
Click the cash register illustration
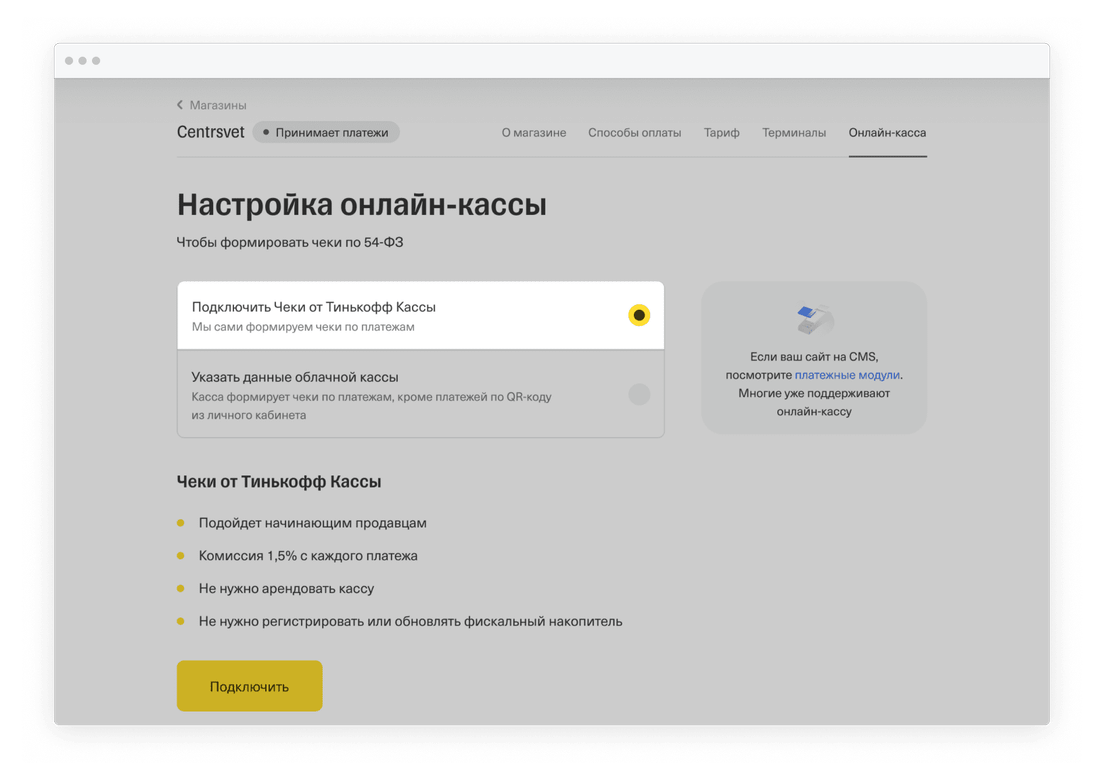pyautogui.click(x=815, y=320)
